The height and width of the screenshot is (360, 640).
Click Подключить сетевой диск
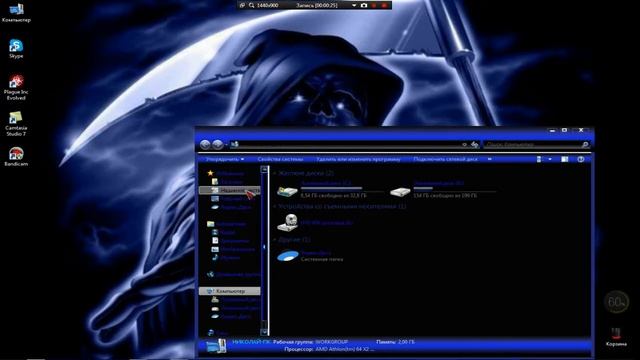click(445, 159)
